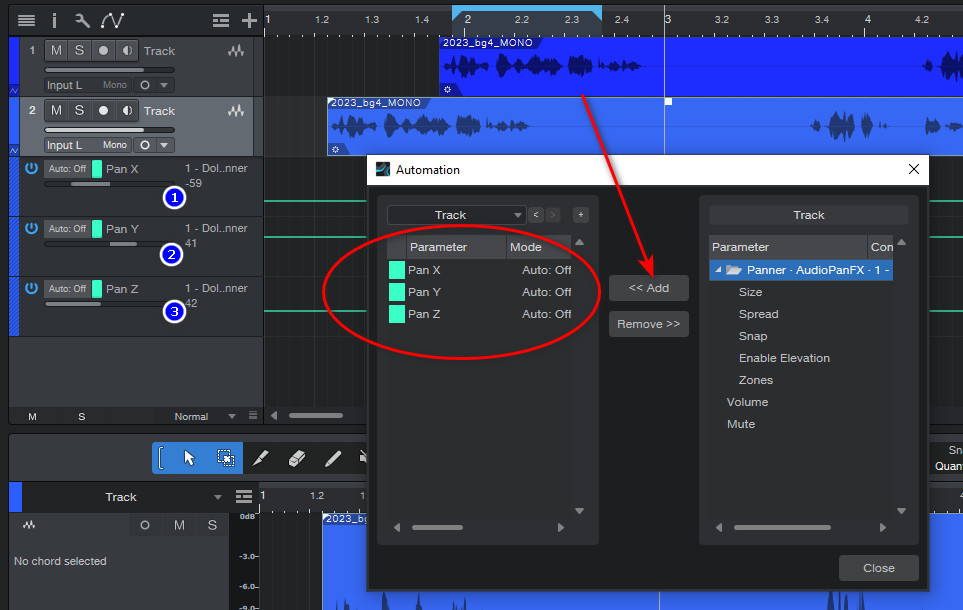
Task: Click event settings gear on track 1 clip
Action: pyautogui.click(x=448, y=90)
